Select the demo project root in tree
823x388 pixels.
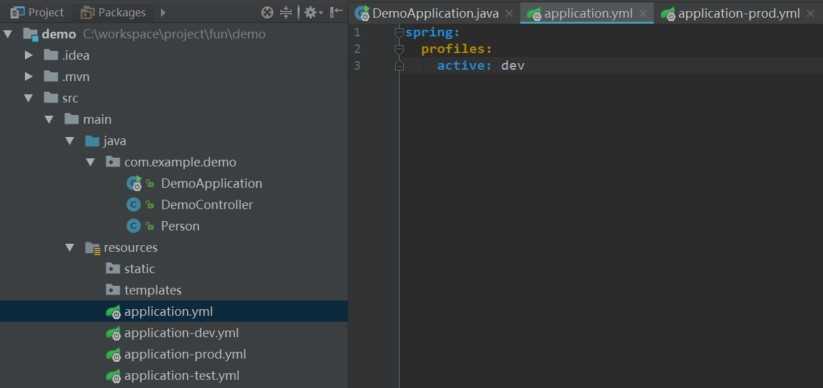tap(174, 34)
